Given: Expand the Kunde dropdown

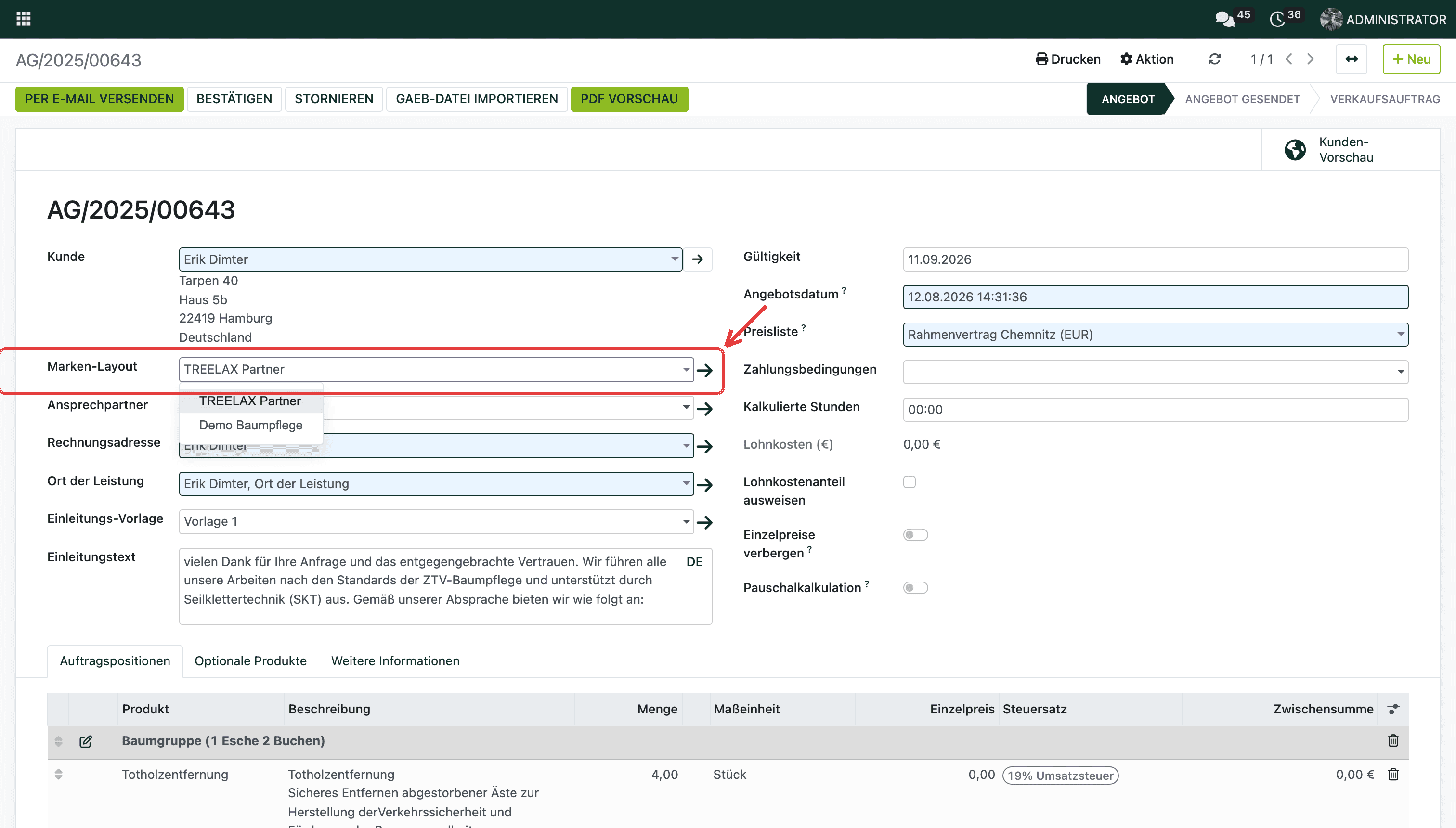Looking at the screenshot, I should tap(674, 259).
